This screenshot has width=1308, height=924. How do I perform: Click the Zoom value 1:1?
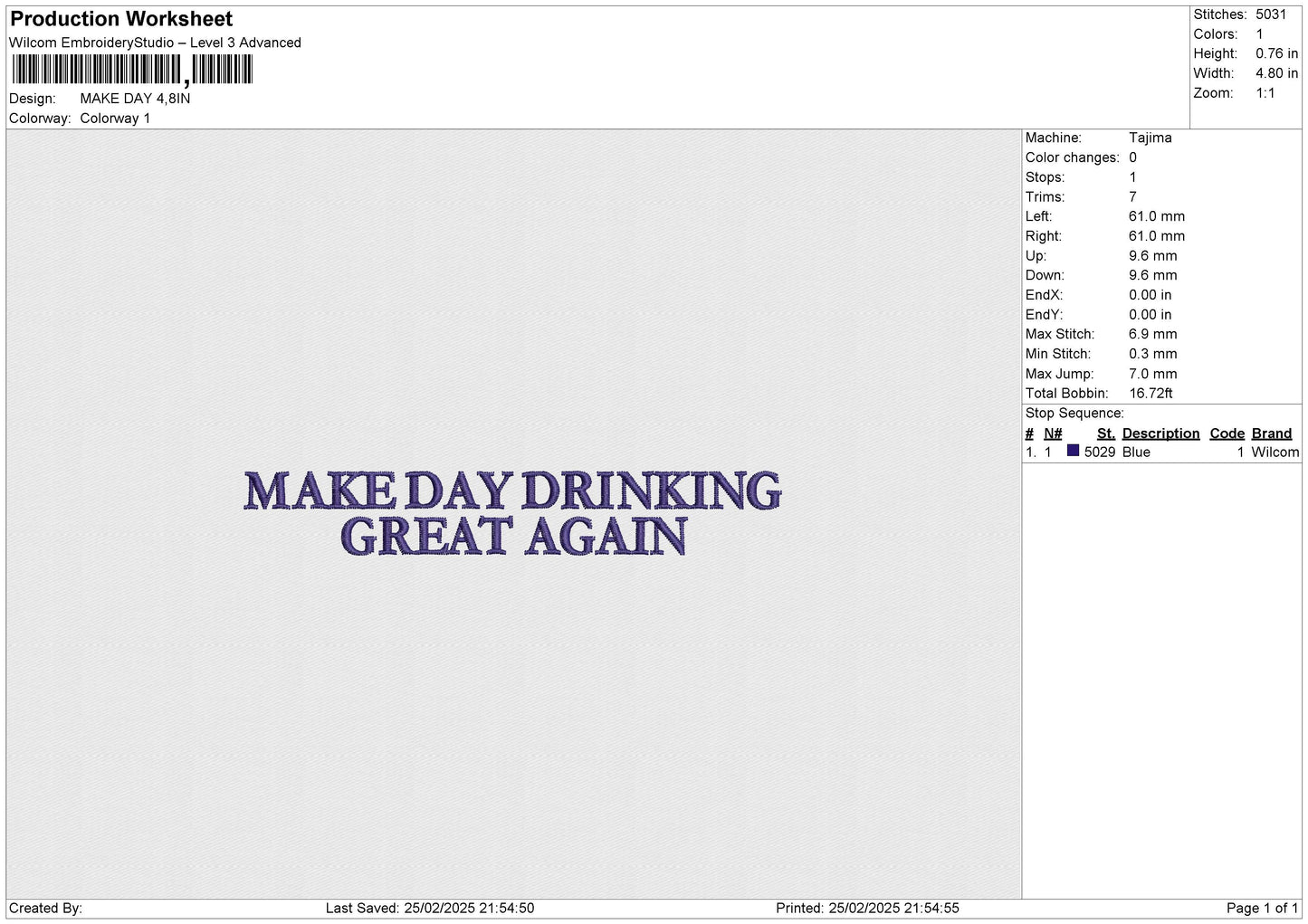point(1265,93)
